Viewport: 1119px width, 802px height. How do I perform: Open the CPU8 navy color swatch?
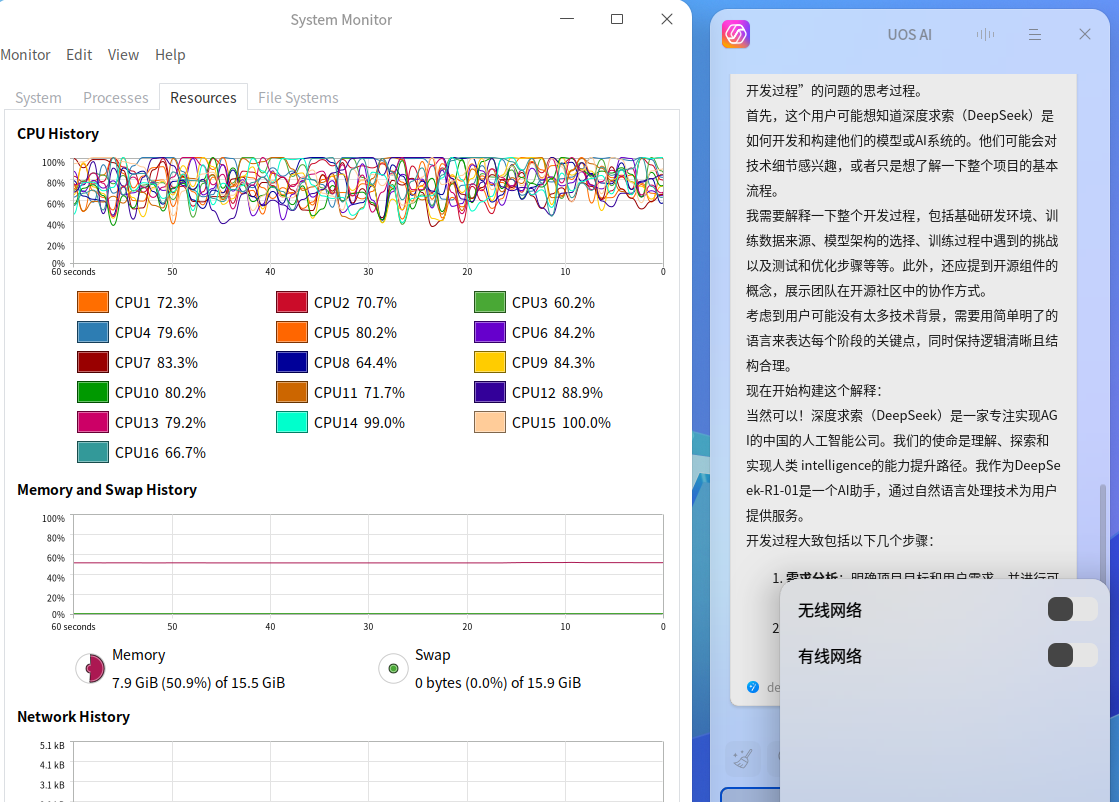pyautogui.click(x=292, y=362)
